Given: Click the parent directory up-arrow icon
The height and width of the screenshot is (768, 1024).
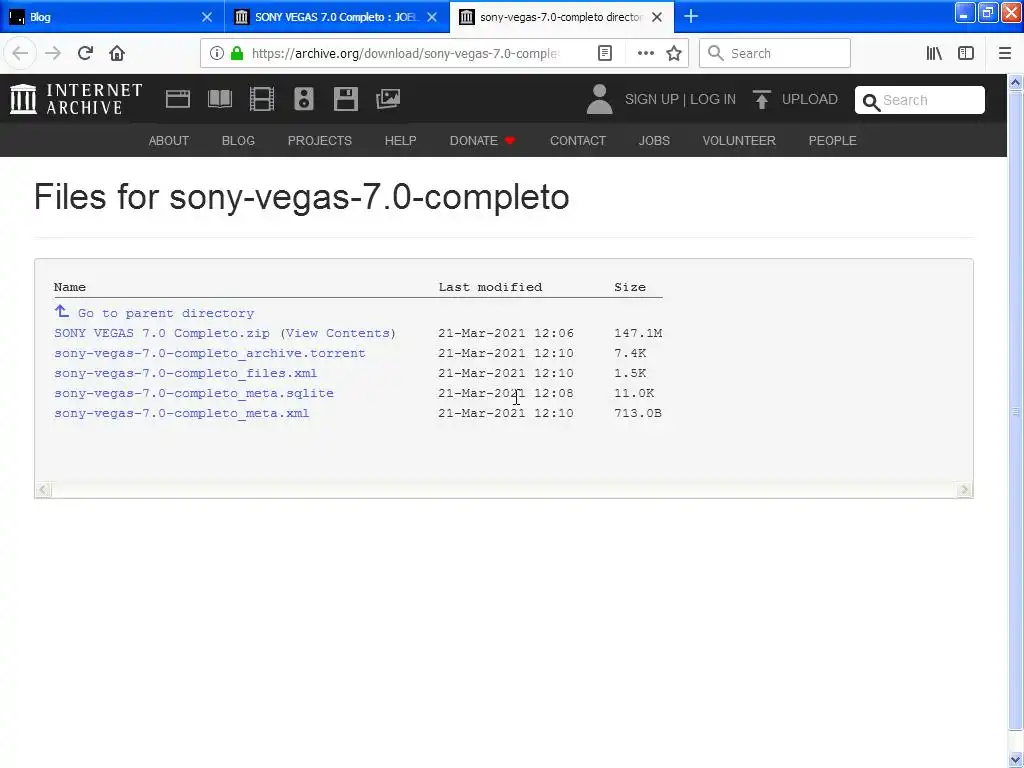Looking at the screenshot, I should (x=61, y=311).
